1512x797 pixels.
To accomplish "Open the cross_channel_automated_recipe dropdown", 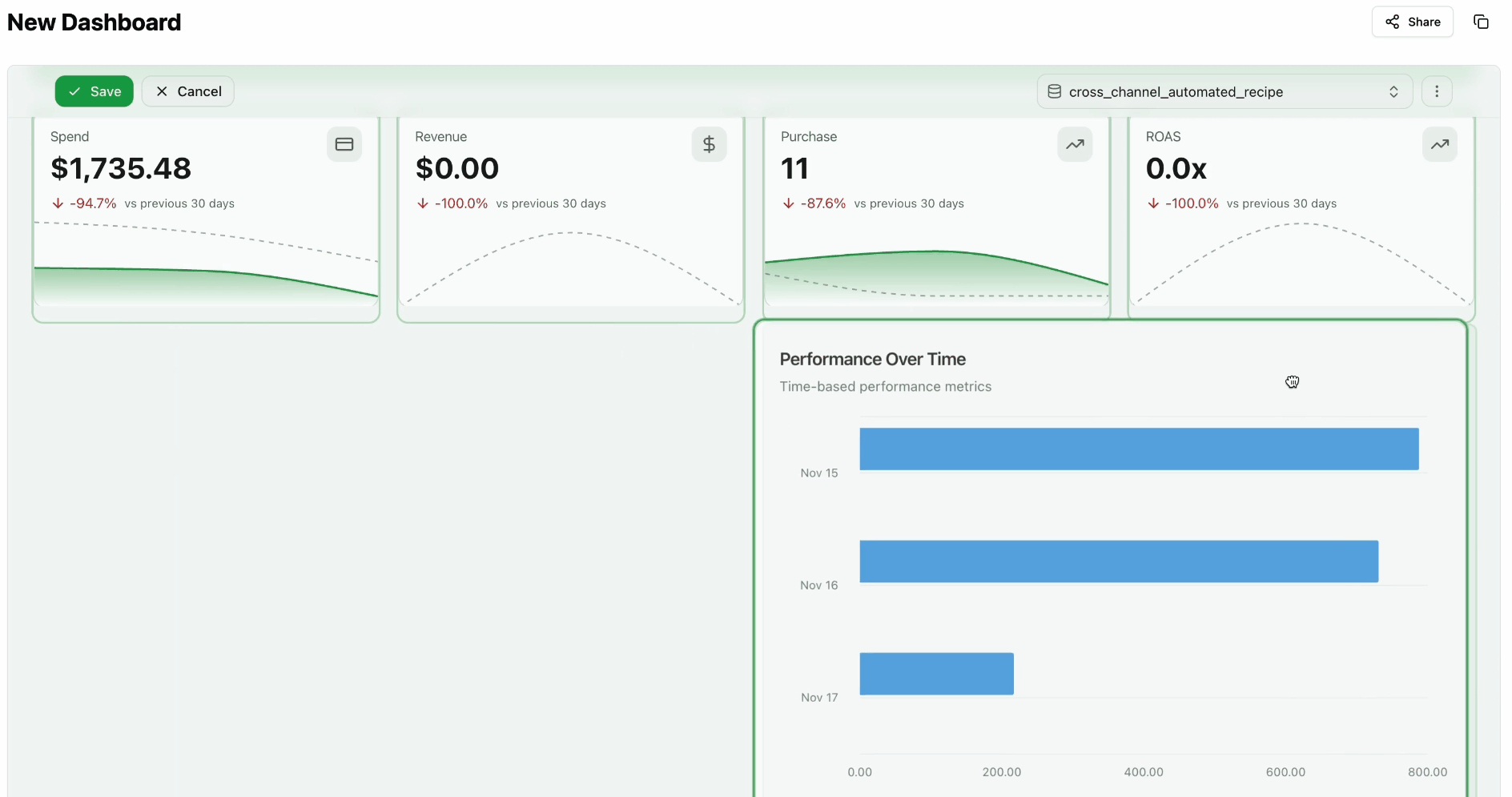I will [1224, 91].
